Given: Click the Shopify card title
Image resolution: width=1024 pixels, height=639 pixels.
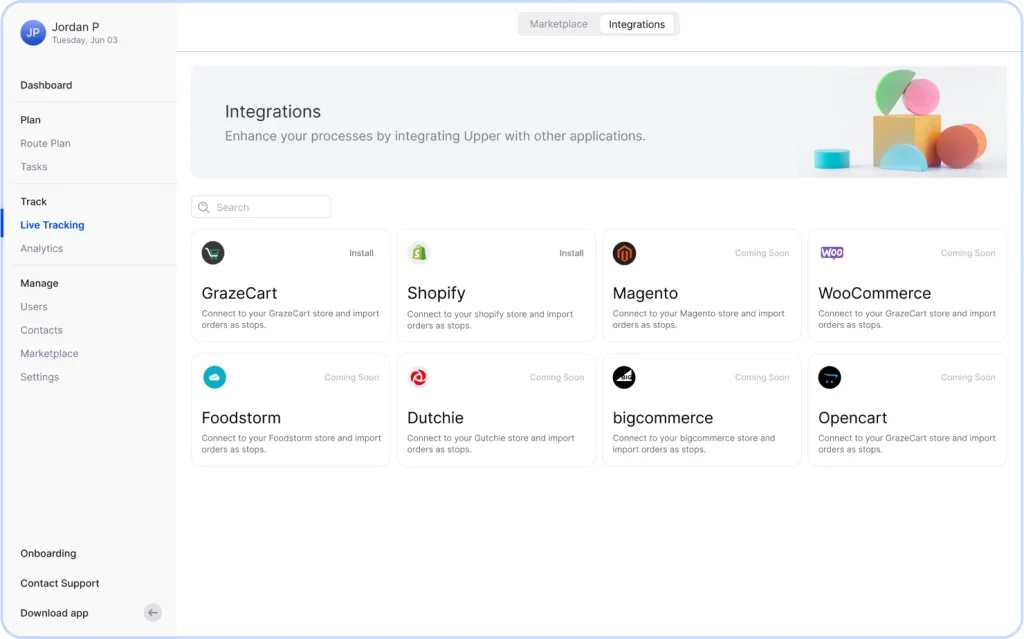Looking at the screenshot, I should pyautogui.click(x=436, y=293).
